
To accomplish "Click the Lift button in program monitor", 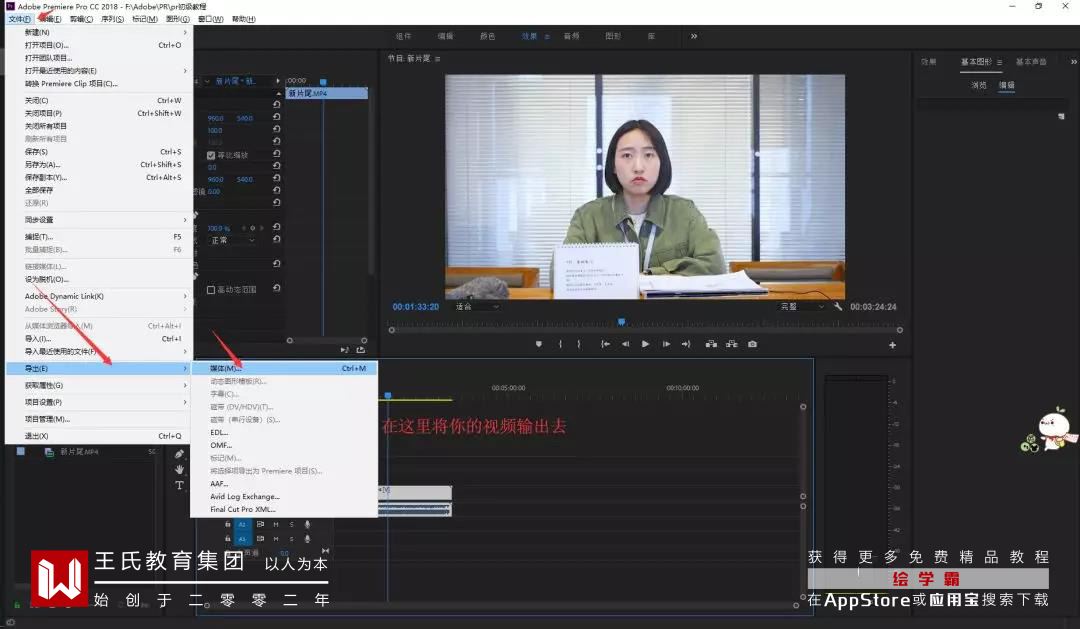I will [711, 344].
